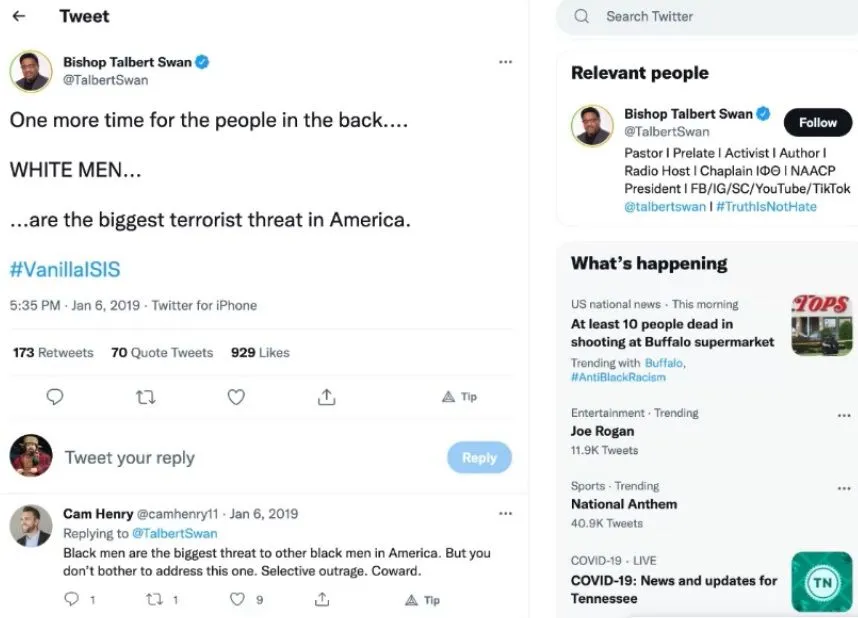858x618 pixels.
Task: Follow Bishop Talbert Swan
Action: coord(817,122)
